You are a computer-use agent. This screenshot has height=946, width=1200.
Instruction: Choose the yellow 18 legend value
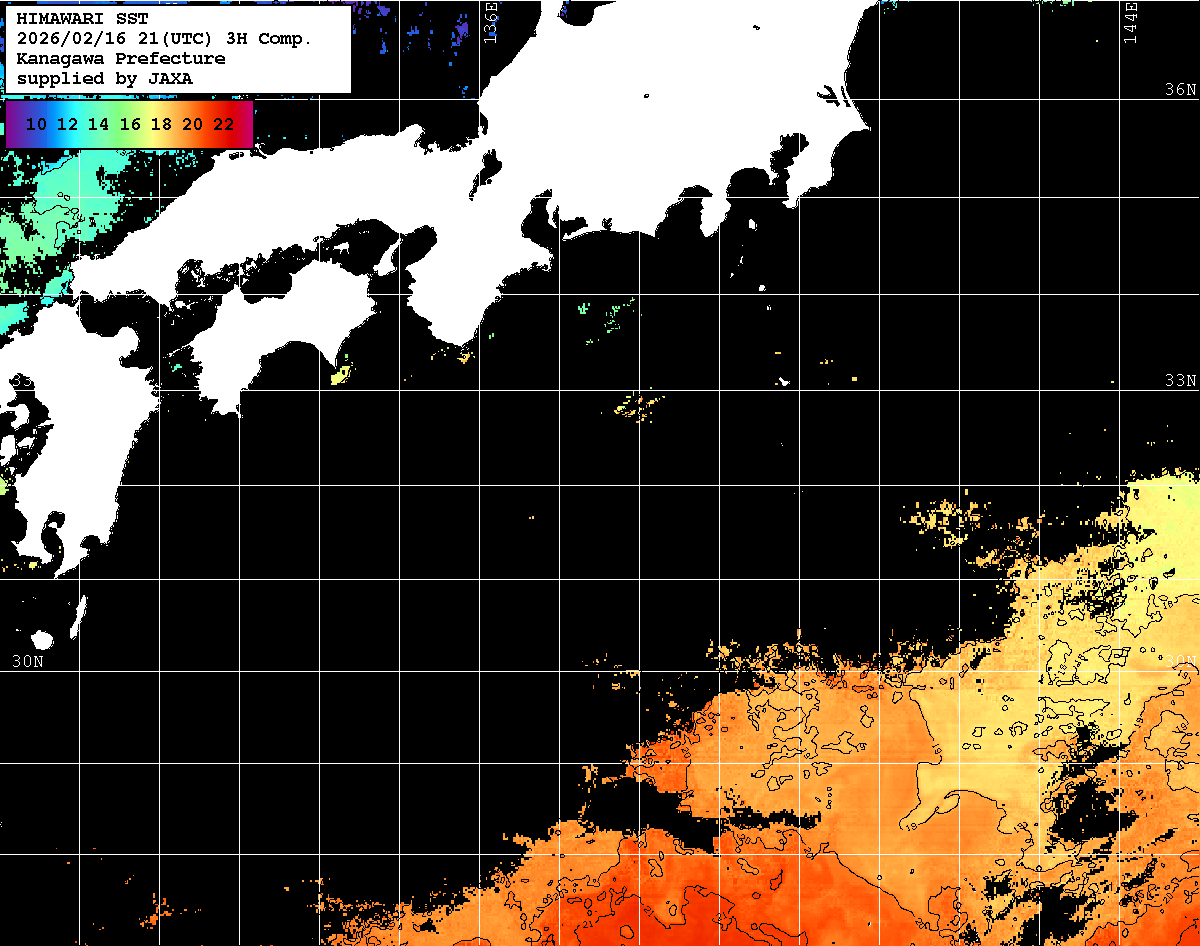click(x=161, y=125)
